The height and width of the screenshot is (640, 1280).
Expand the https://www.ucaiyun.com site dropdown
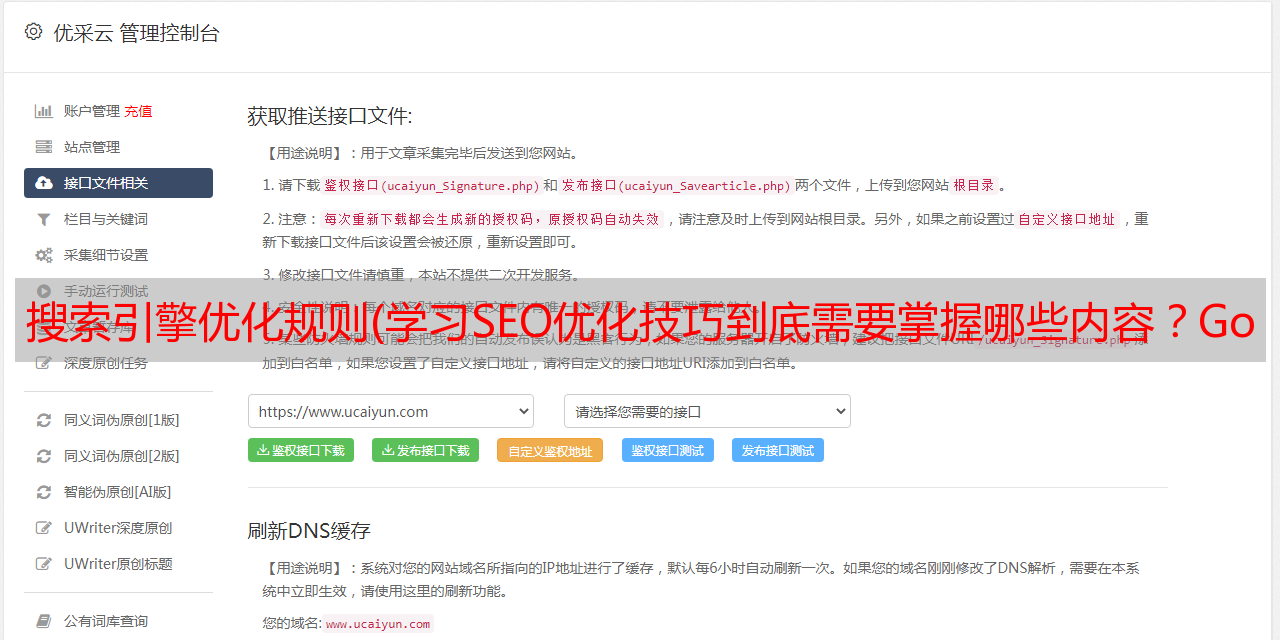[x=391, y=411]
